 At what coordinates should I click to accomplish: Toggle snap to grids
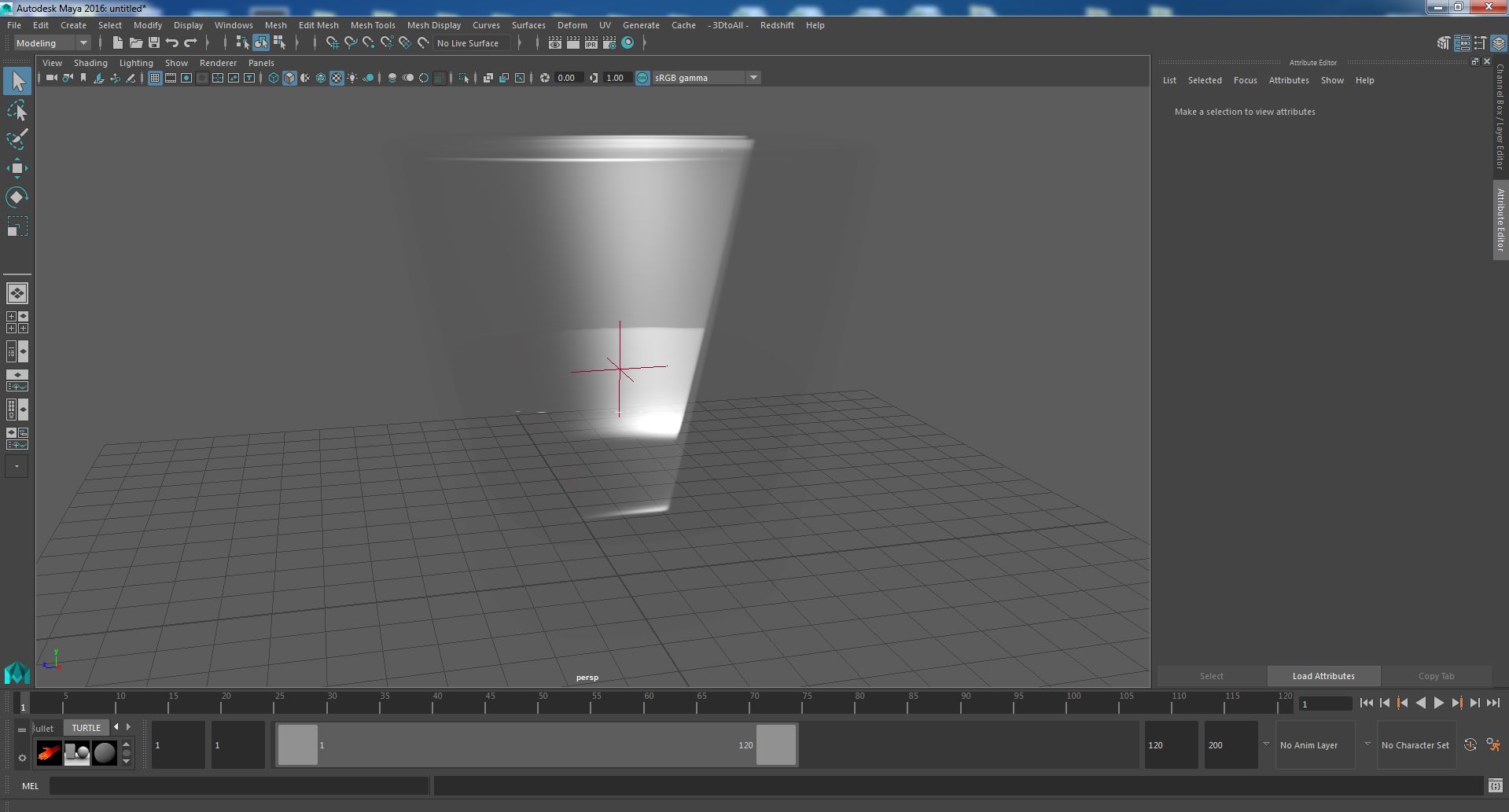(x=333, y=43)
